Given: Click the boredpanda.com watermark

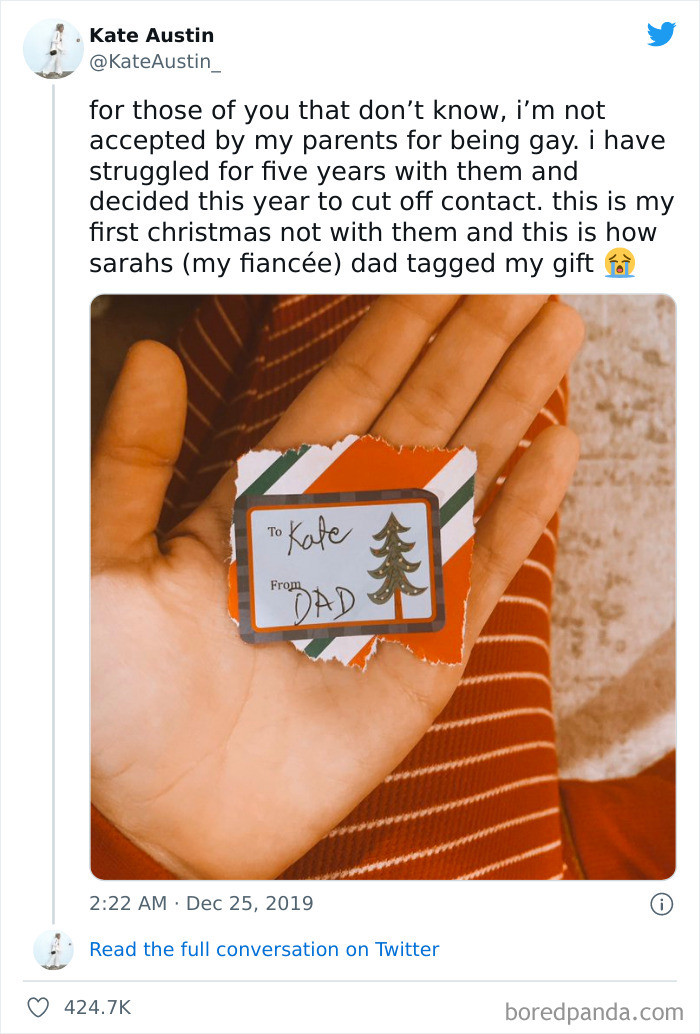Looking at the screenshot, I should (x=594, y=1011).
